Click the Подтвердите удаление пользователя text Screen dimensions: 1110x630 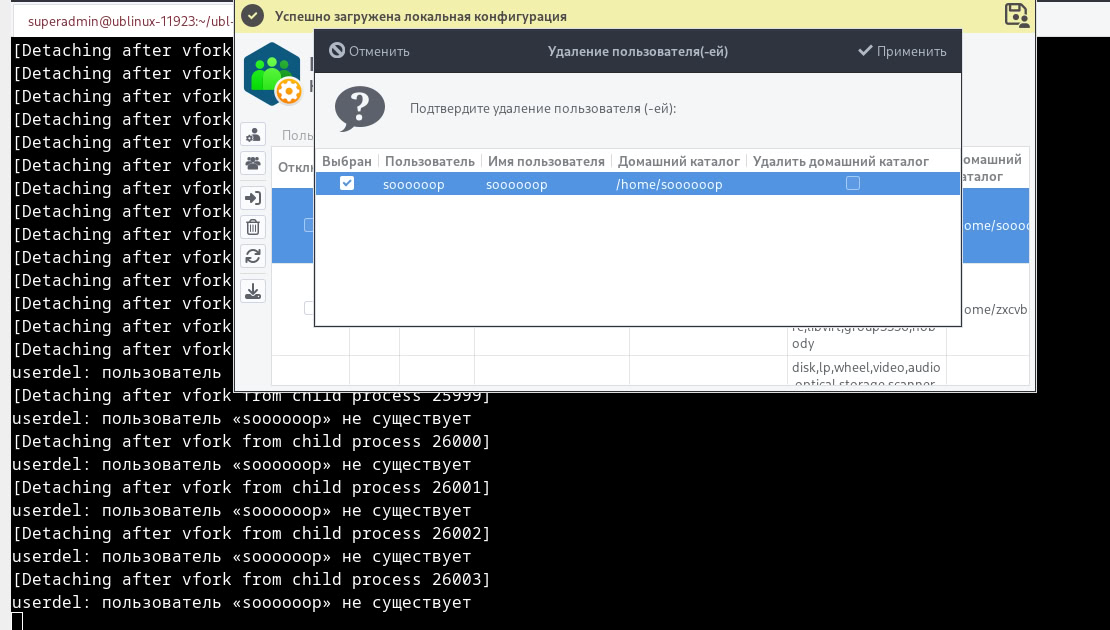pos(543,108)
